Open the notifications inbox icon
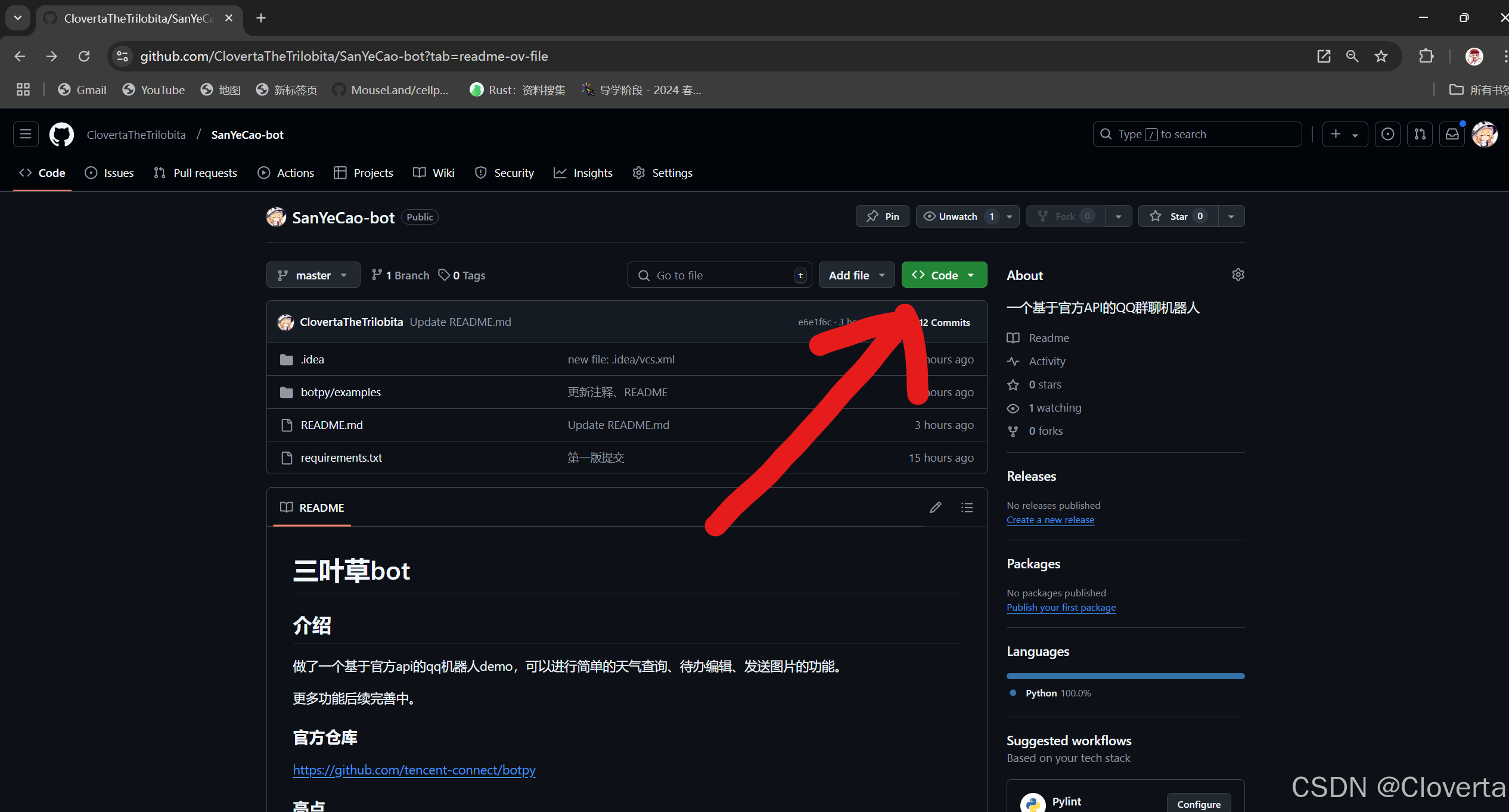Image resolution: width=1509 pixels, height=812 pixels. point(1452,135)
